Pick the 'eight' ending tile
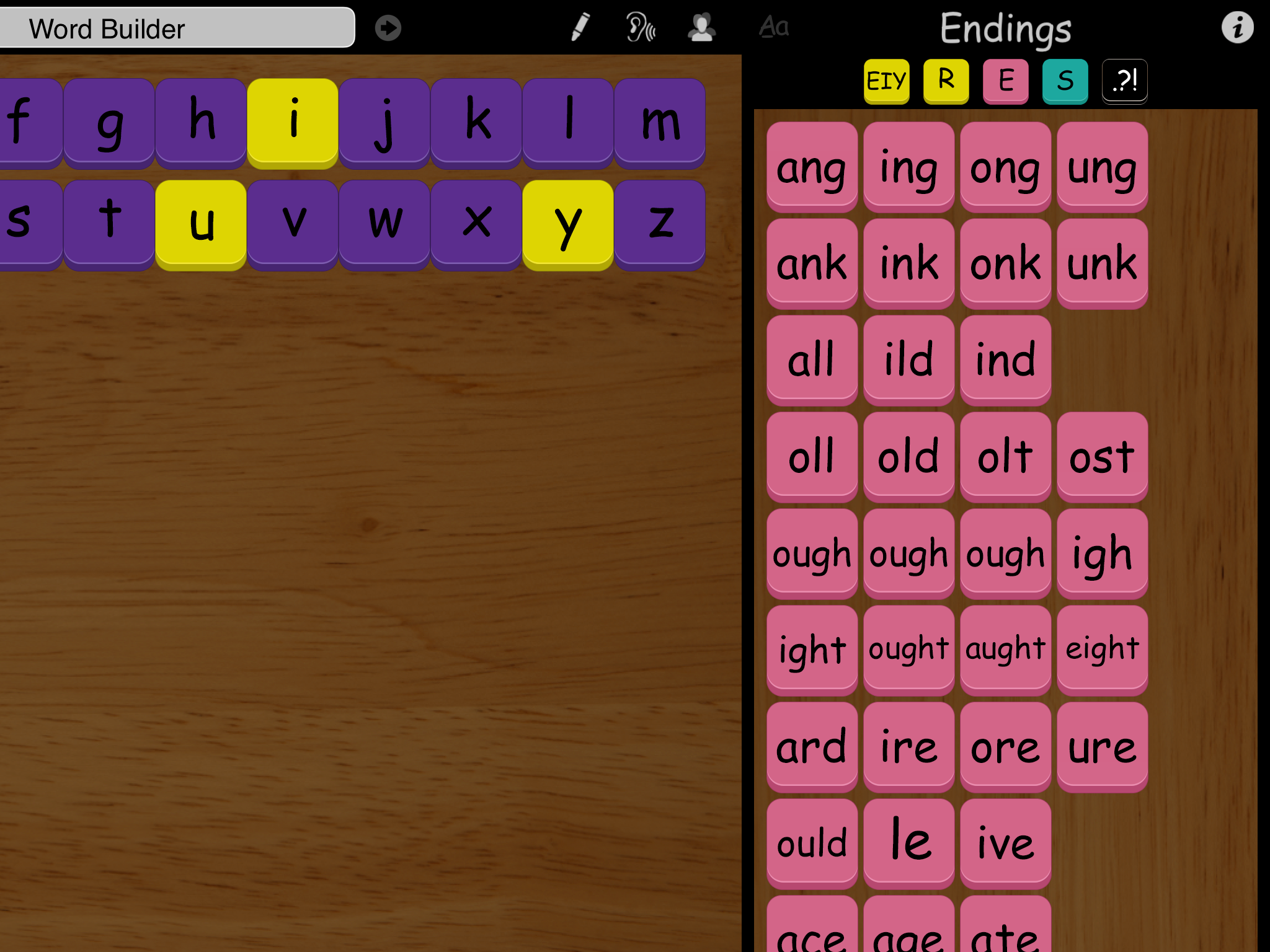 tap(1102, 649)
